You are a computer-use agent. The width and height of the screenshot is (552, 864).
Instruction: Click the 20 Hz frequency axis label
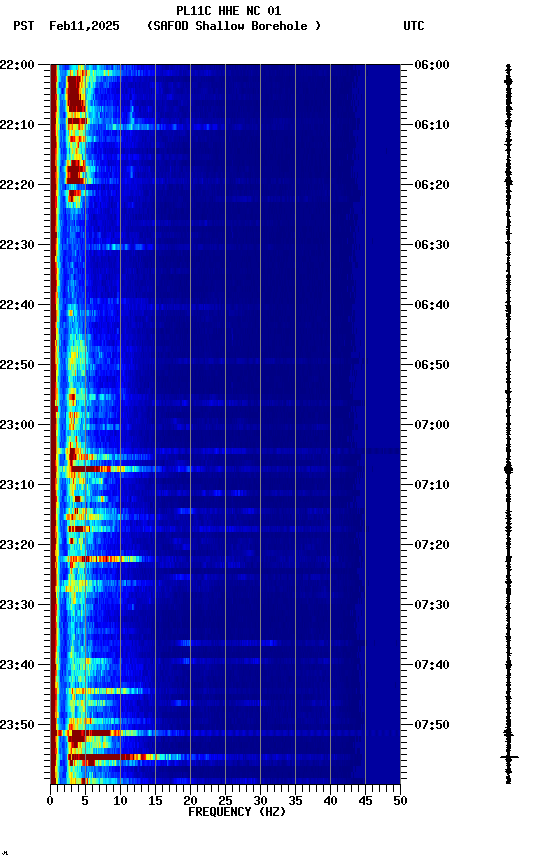coord(190,801)
